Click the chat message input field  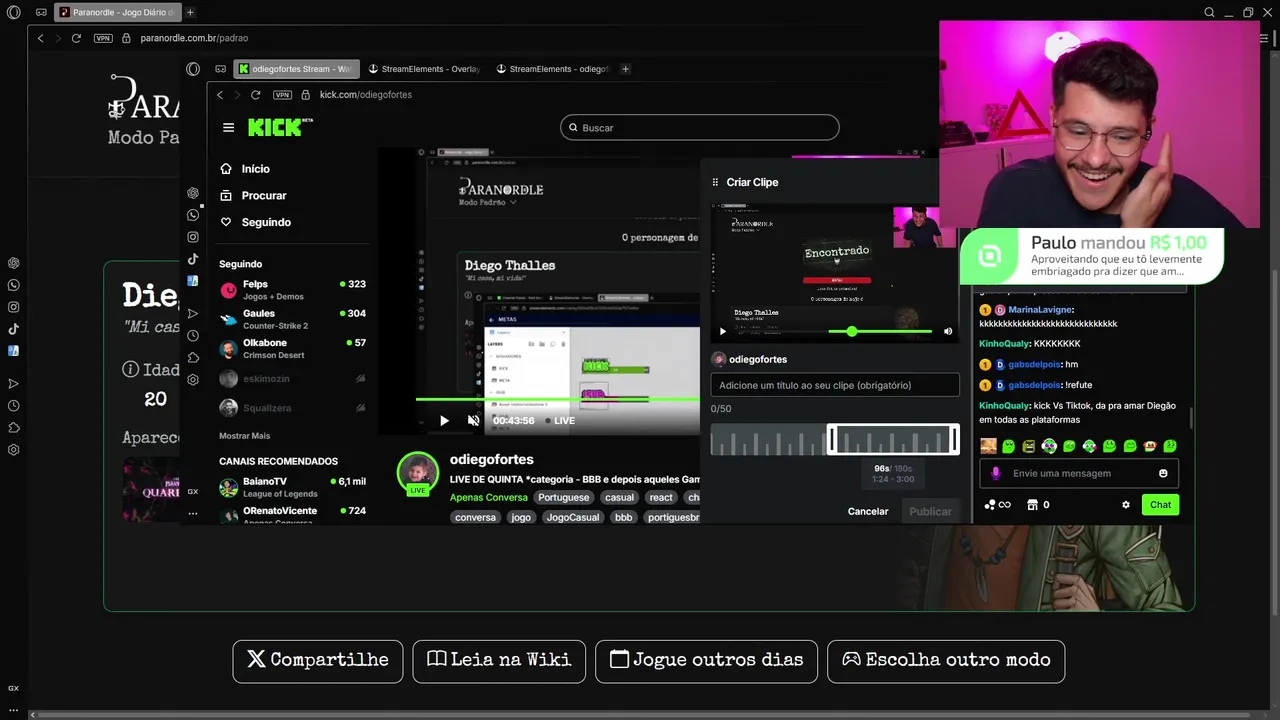tap(1078, 473)
